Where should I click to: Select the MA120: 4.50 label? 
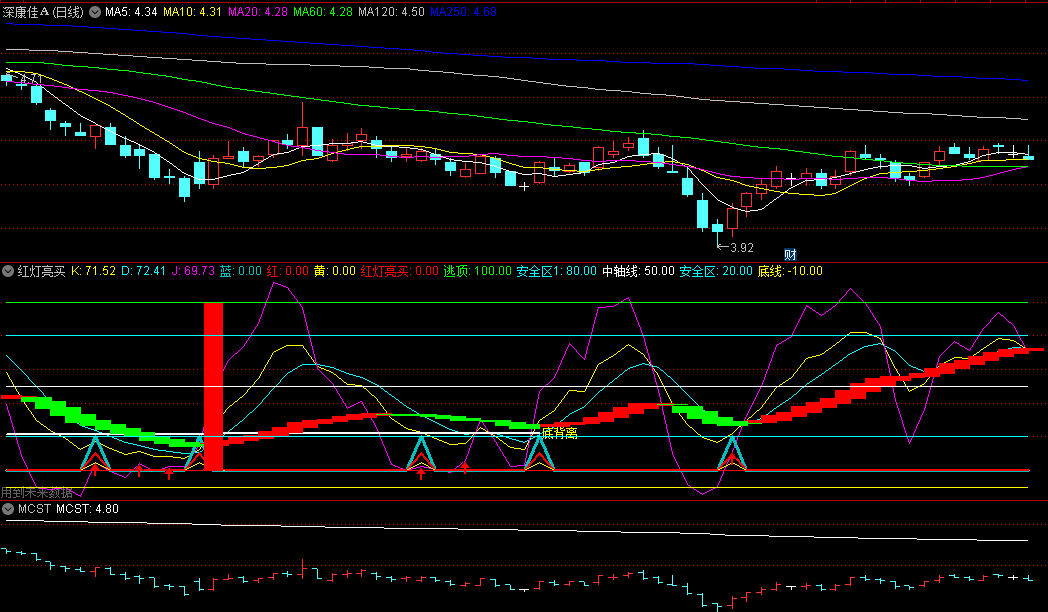392,12
